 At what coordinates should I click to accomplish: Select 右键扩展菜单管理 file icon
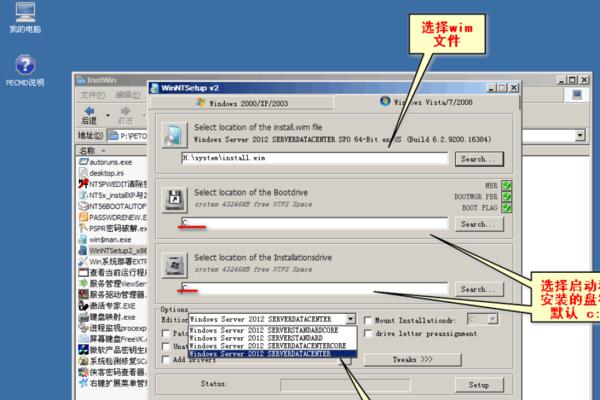(x=83, y=383)
